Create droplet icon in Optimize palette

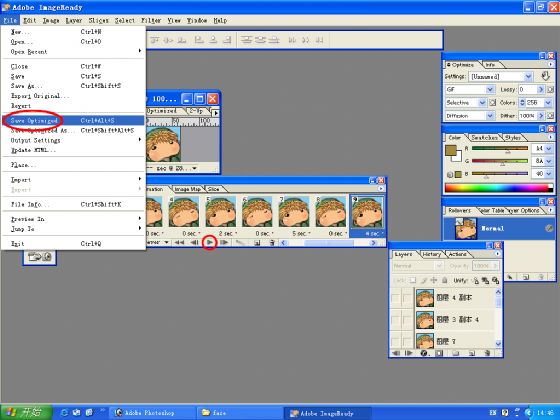545,76
